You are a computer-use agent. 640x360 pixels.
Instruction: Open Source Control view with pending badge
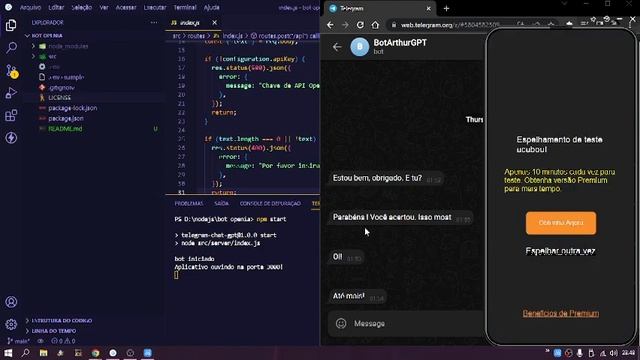[x=11, y=71]
